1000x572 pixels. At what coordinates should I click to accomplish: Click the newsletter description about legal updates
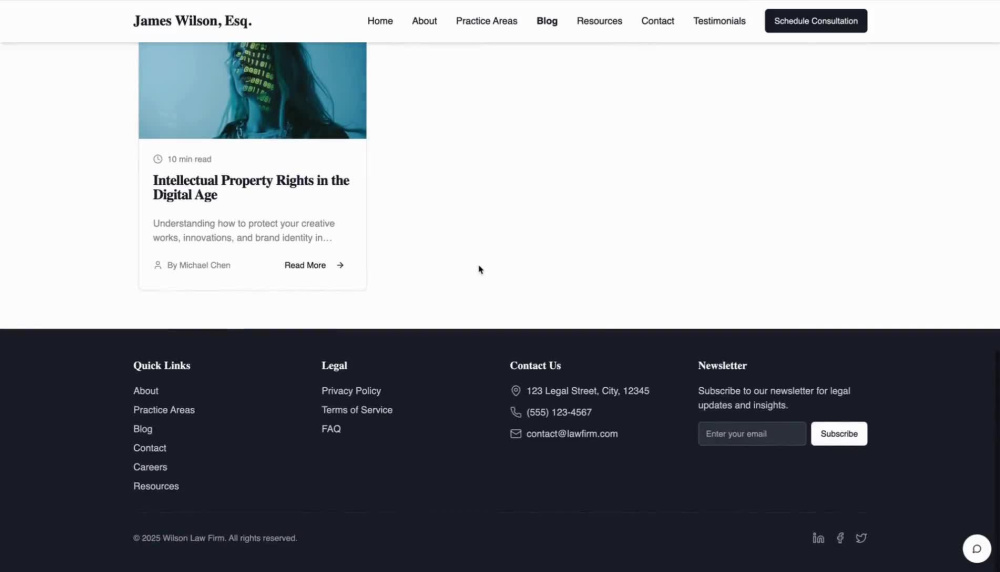(774, 398)
